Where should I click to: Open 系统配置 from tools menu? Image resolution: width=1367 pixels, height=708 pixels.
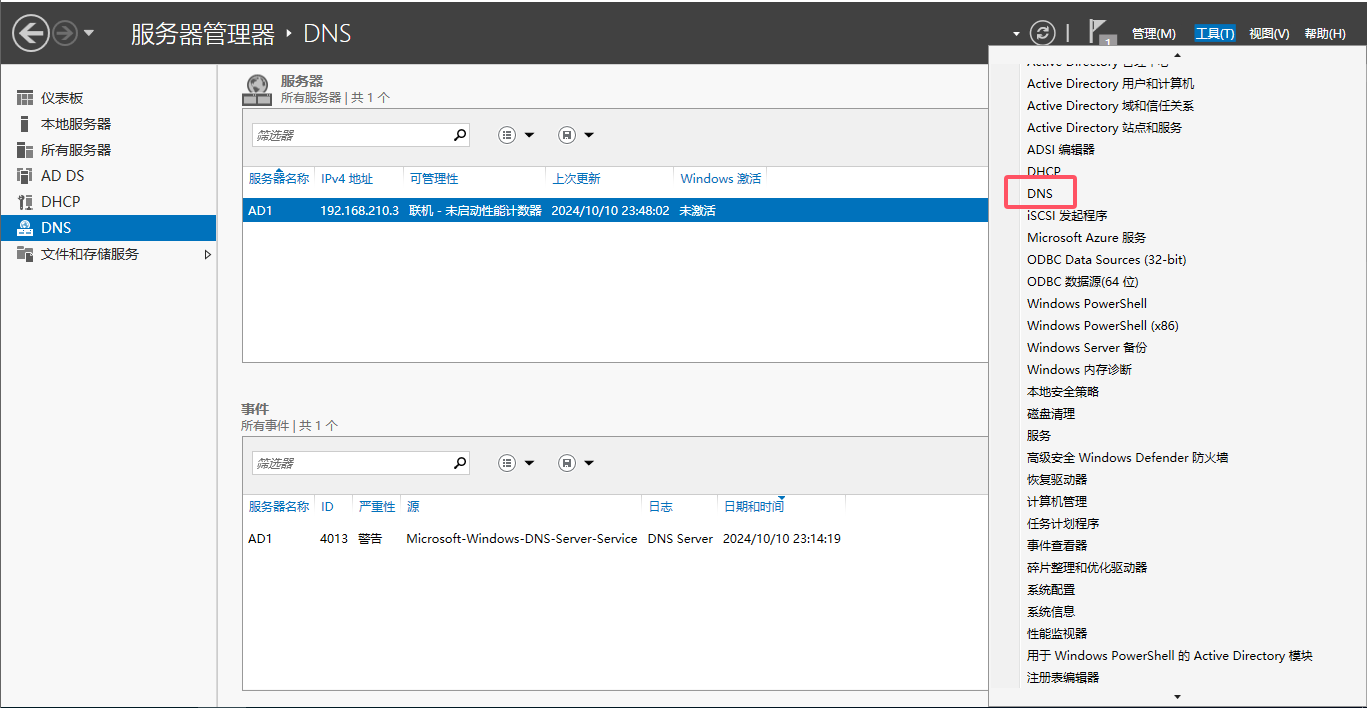tap(1051, 590)
